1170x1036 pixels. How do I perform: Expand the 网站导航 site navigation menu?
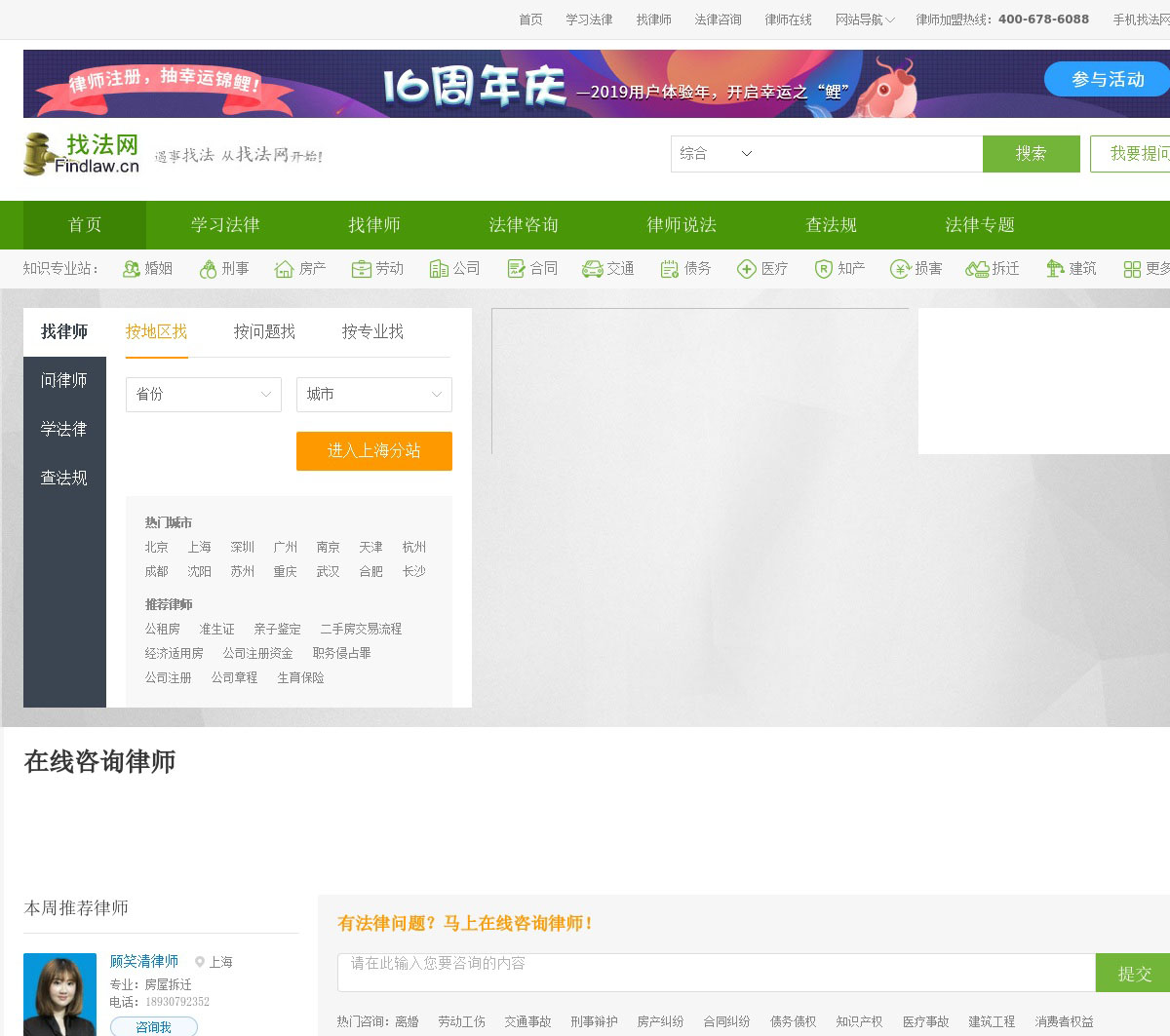tap(865, 19)
